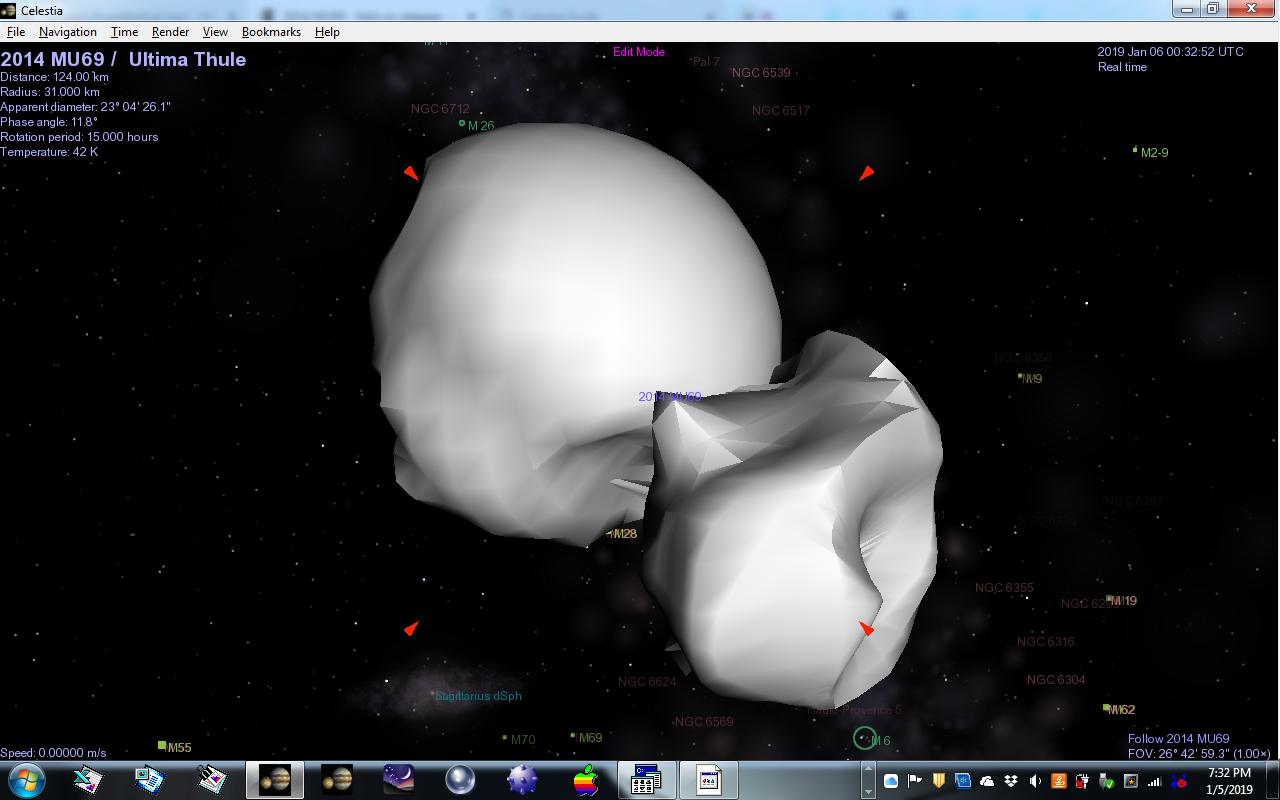Open the Help menu
The height and width of the screenshot is (800, 1280).
327,32
